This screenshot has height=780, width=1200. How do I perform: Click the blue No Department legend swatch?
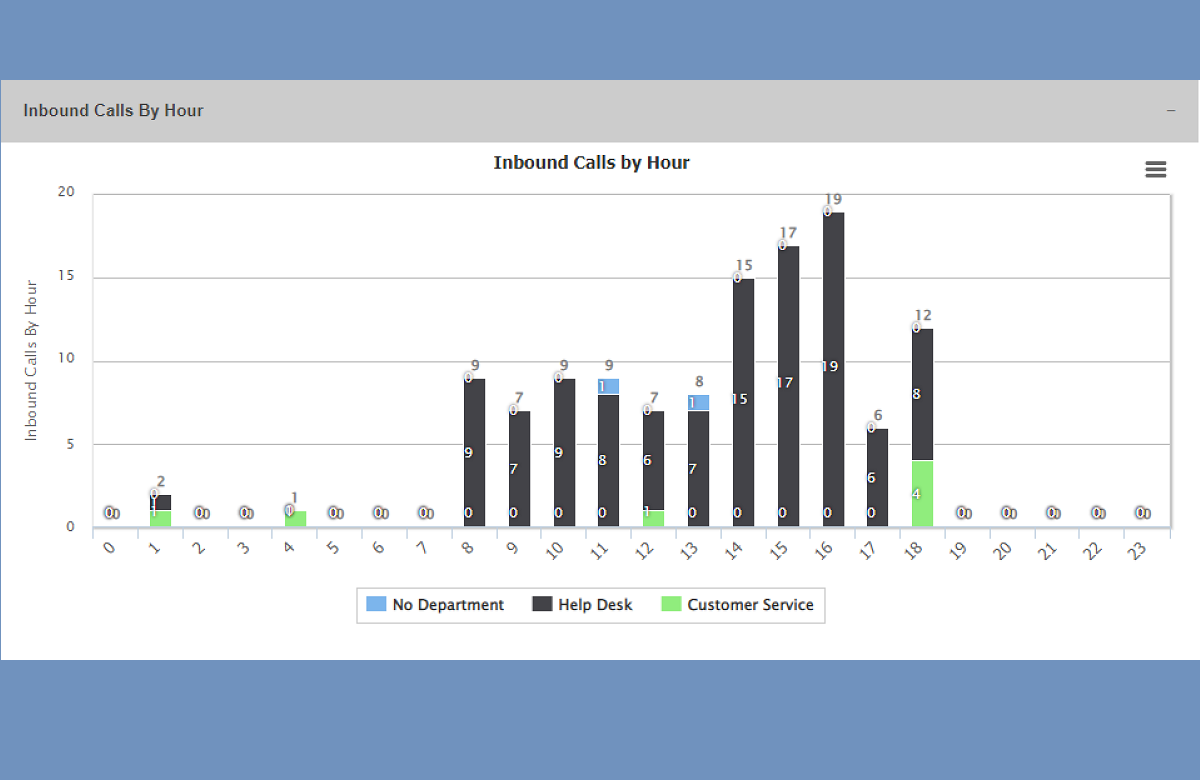click(376, 604)
